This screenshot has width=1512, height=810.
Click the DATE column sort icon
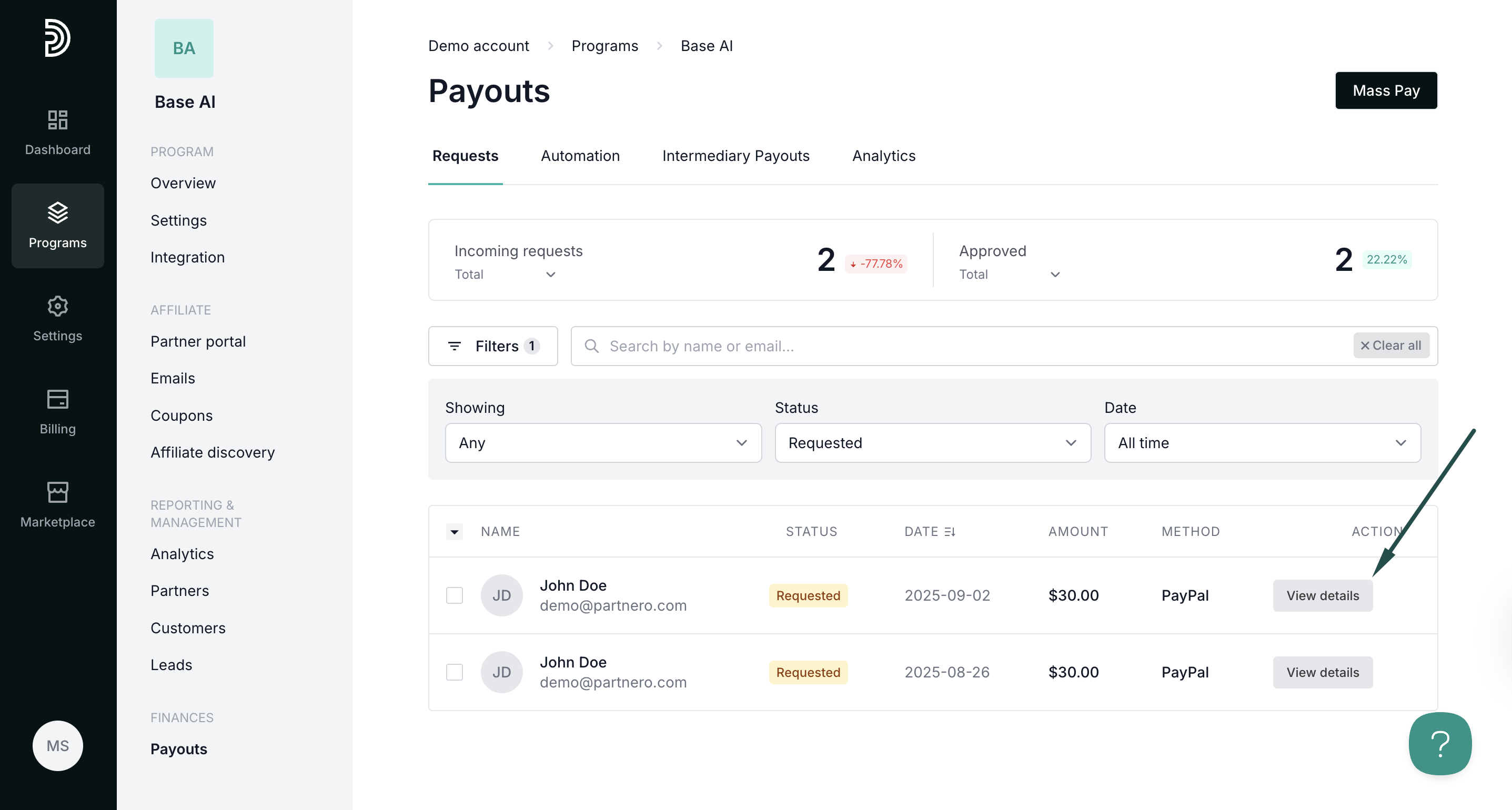[x=950, y=532]
